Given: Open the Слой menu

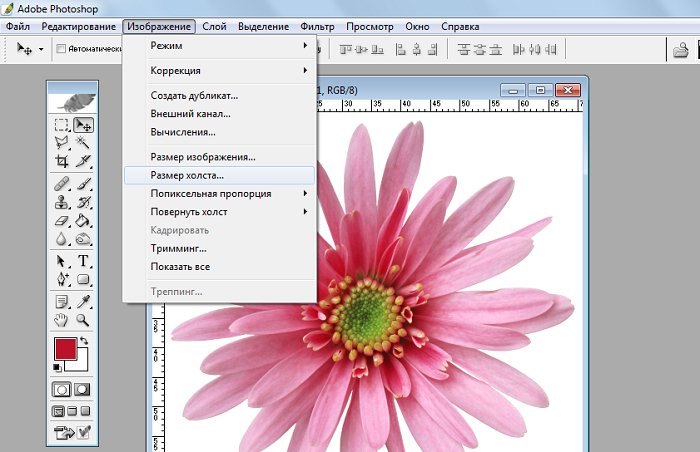Looking at the screenshot, I should (214, 26).
